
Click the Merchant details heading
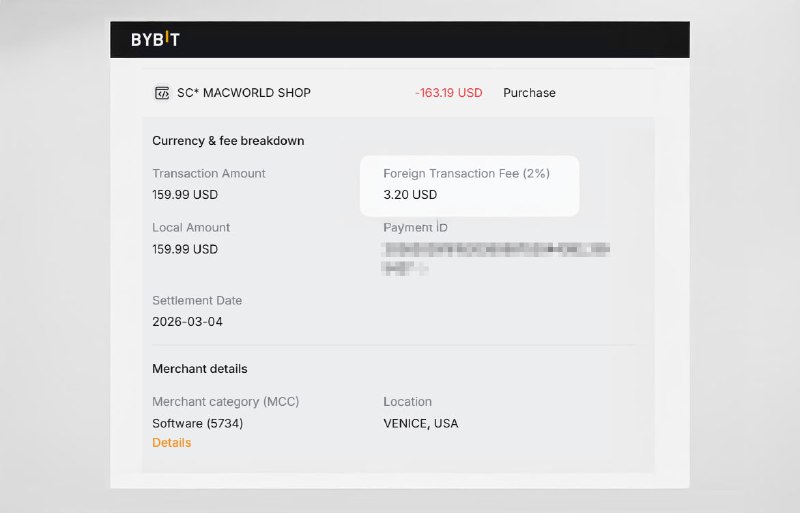199,369
